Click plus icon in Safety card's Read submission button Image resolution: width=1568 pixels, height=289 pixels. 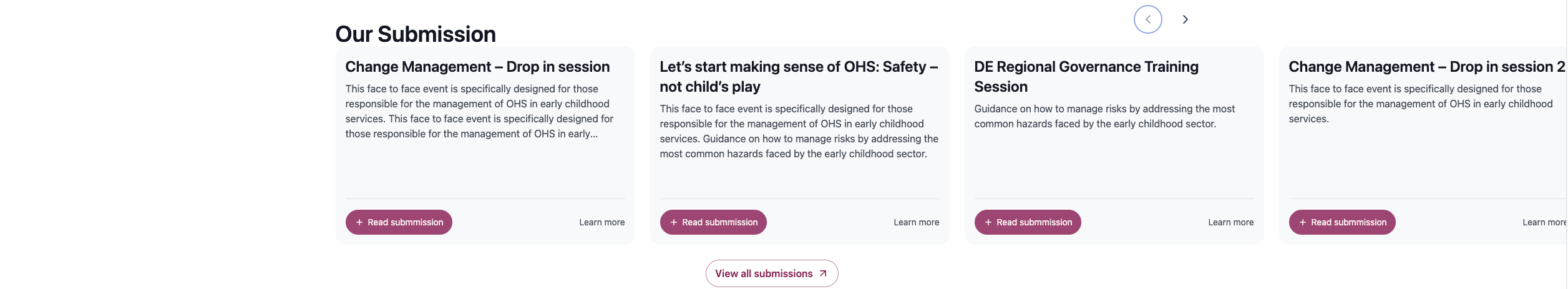click(x=674, y=222)
